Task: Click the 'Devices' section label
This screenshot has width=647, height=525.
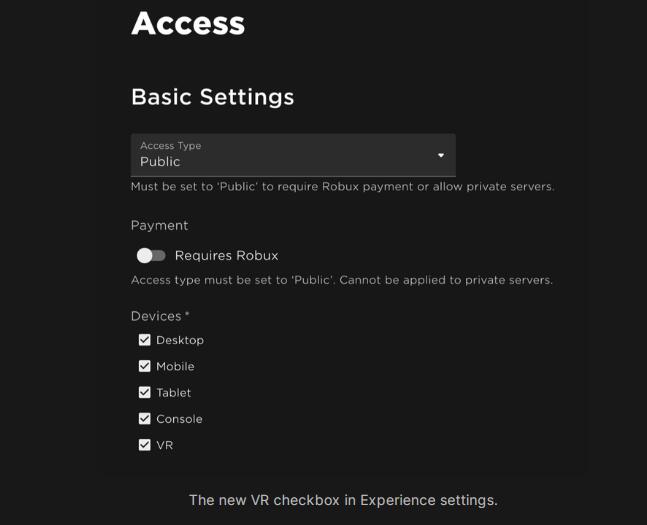Action: point(157,316)
